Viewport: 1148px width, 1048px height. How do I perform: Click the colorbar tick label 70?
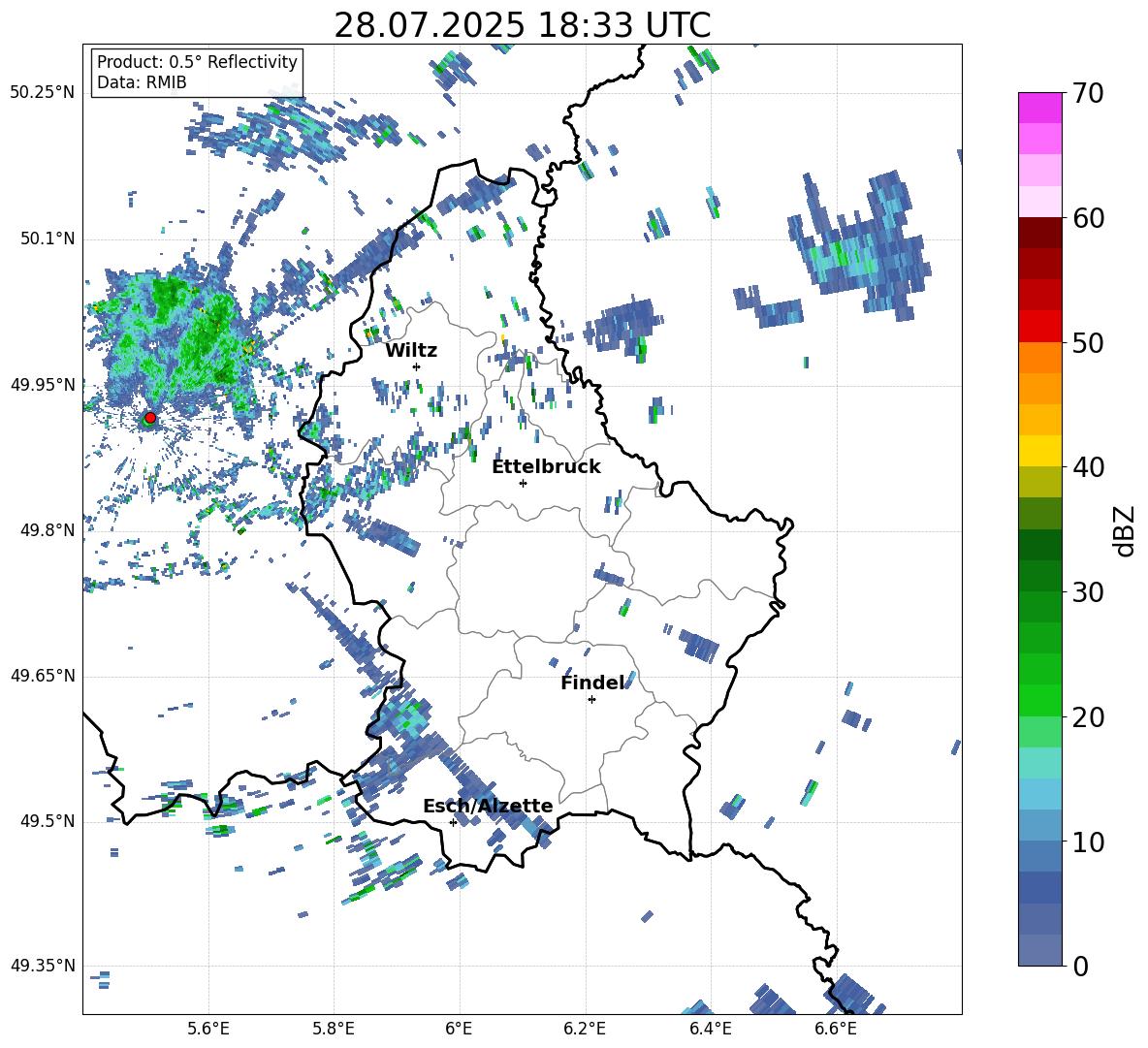pyautogui.click(x=1088, y=94)
